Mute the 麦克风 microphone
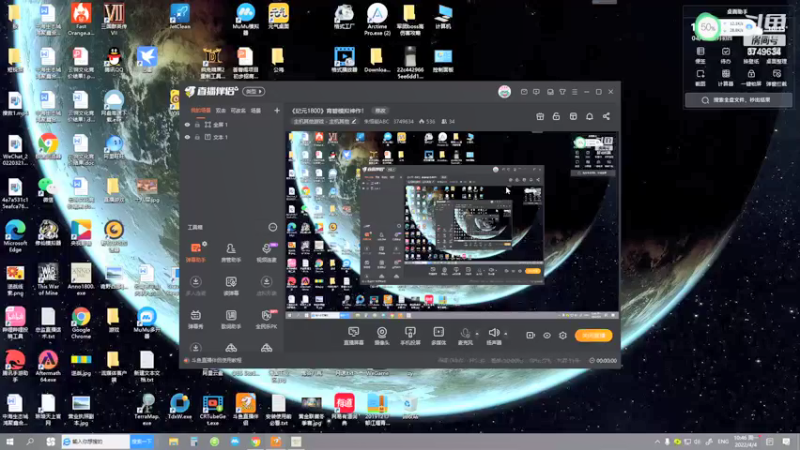The height and width of the screenshot is (450, 800). coord(465,336)
